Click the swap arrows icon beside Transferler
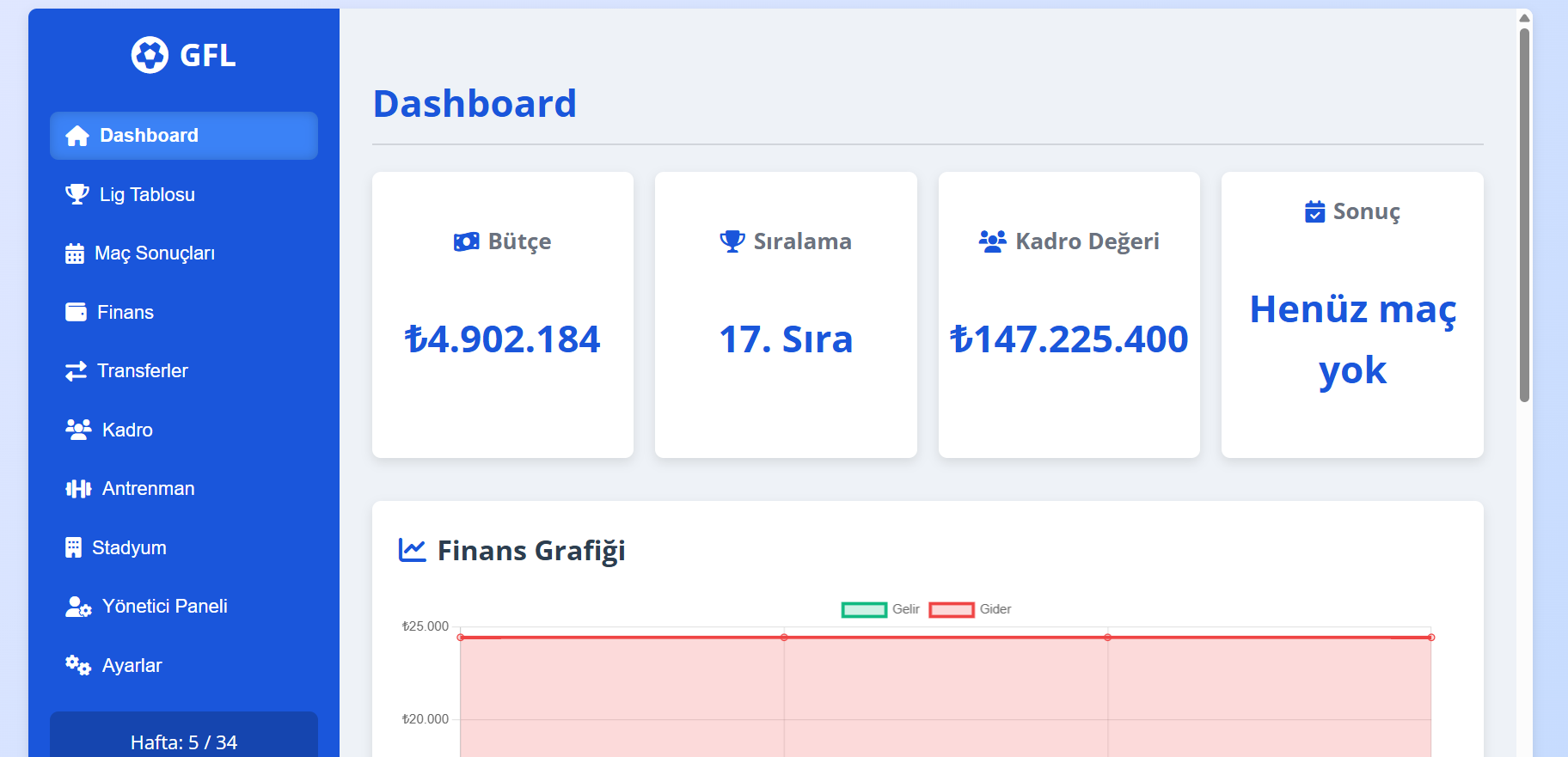1568x757 pixels. pos(76,370)
